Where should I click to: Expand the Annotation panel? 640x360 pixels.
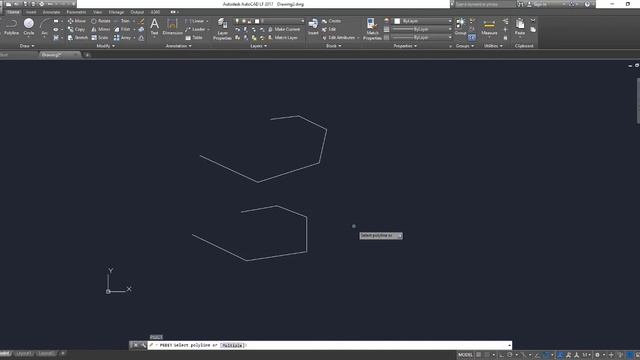click(x=178, y=46)
